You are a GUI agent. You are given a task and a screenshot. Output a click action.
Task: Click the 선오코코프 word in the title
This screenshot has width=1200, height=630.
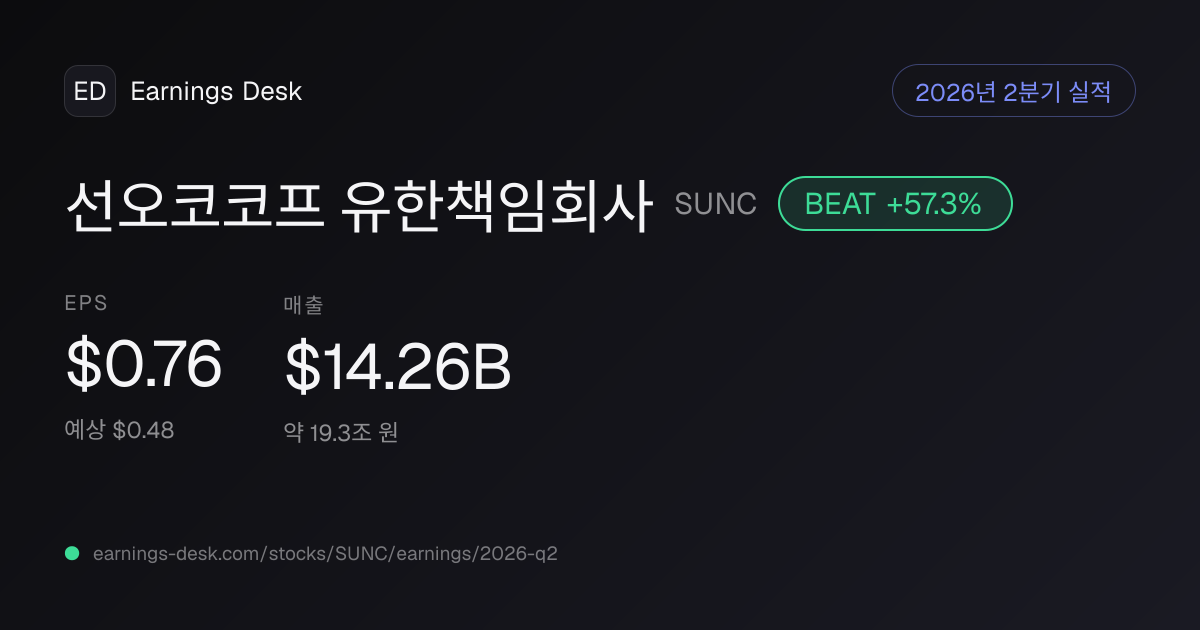[195, 206]
